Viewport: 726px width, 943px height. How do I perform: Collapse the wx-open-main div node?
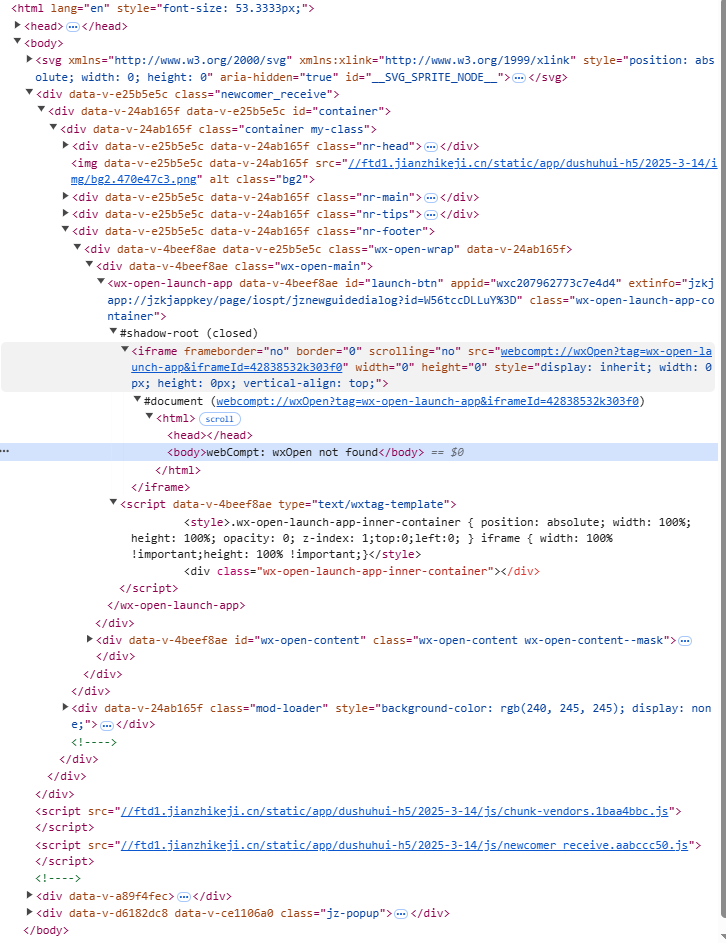coord(90,265)
